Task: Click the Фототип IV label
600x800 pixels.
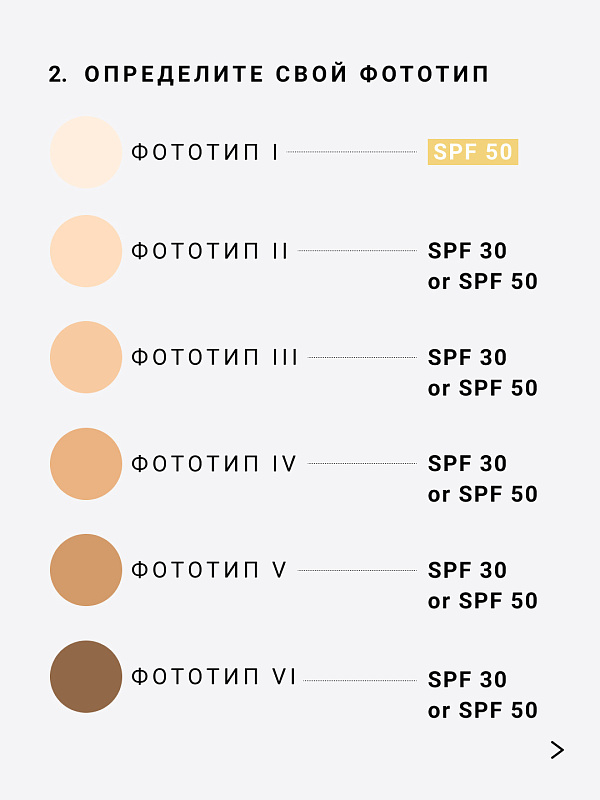Action: (215, 464)
